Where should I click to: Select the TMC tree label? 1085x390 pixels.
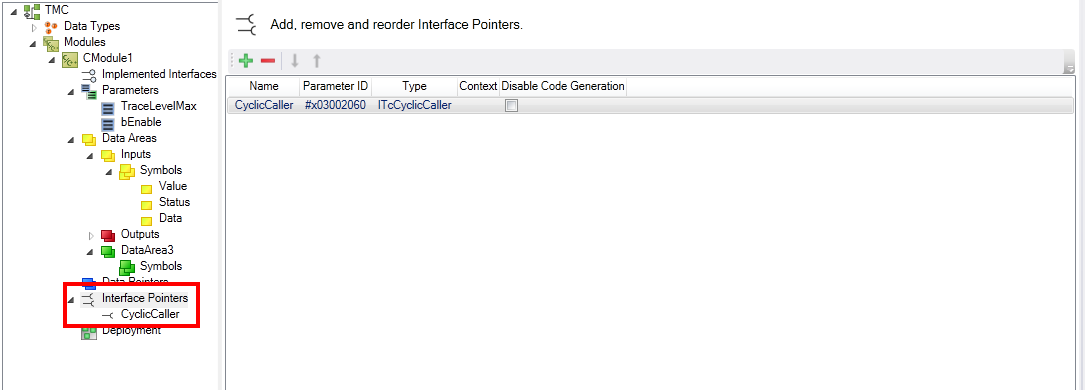pyautogui.click(x=56, y=10)
